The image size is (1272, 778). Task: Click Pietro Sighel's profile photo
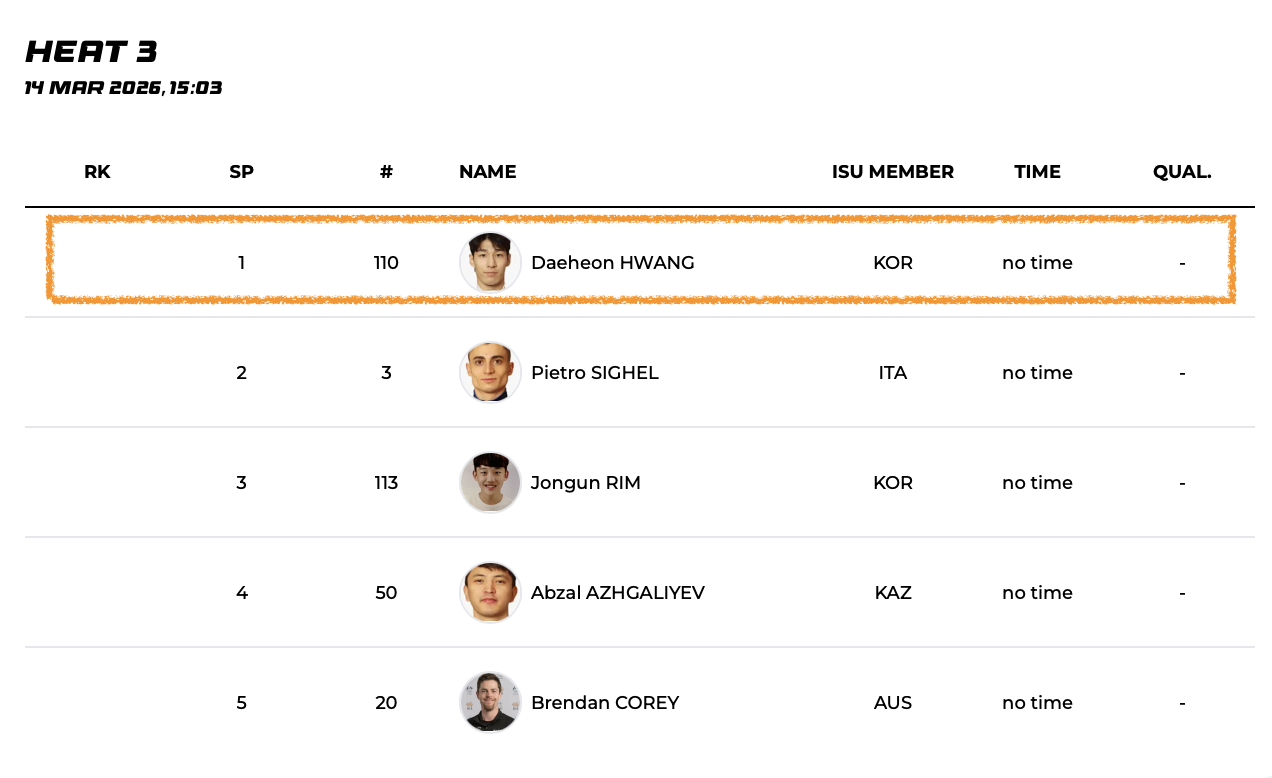pos(490,373)
